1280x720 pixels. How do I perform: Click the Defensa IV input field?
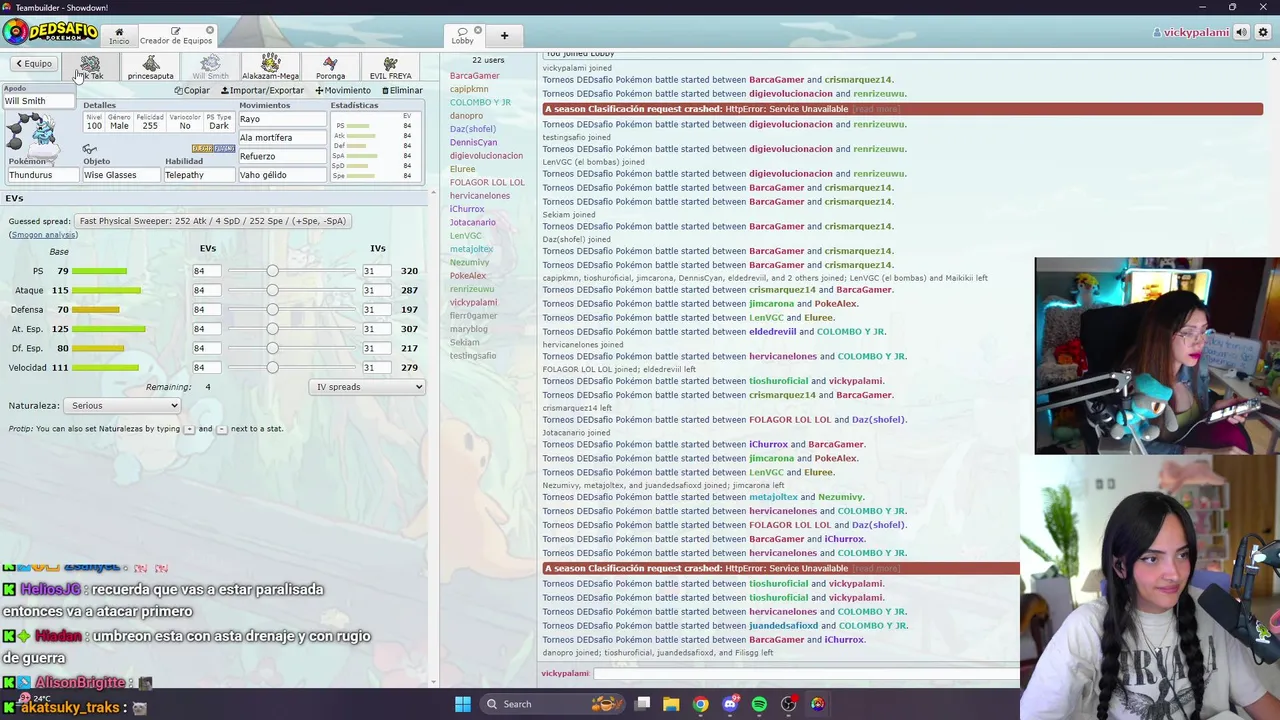pyautogui.click(x=375, y=310)
